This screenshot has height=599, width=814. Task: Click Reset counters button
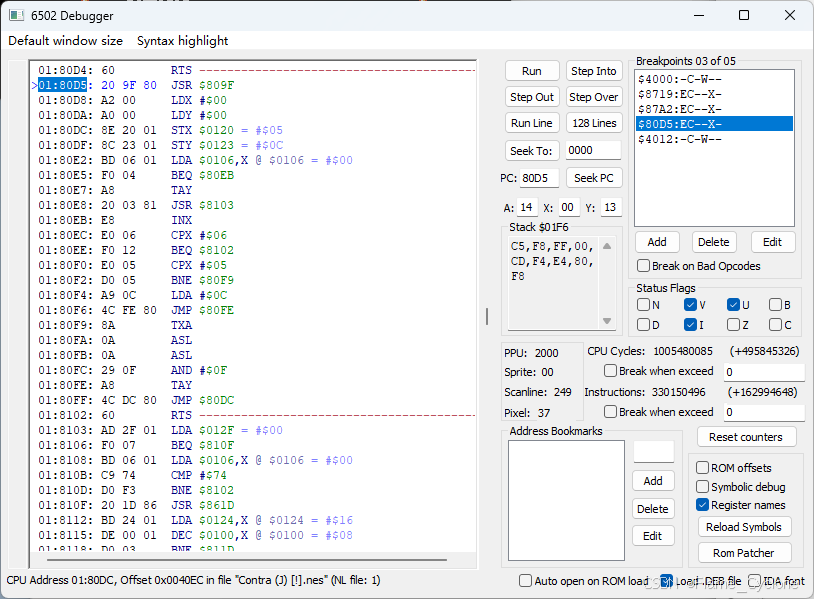pos(746,437)
